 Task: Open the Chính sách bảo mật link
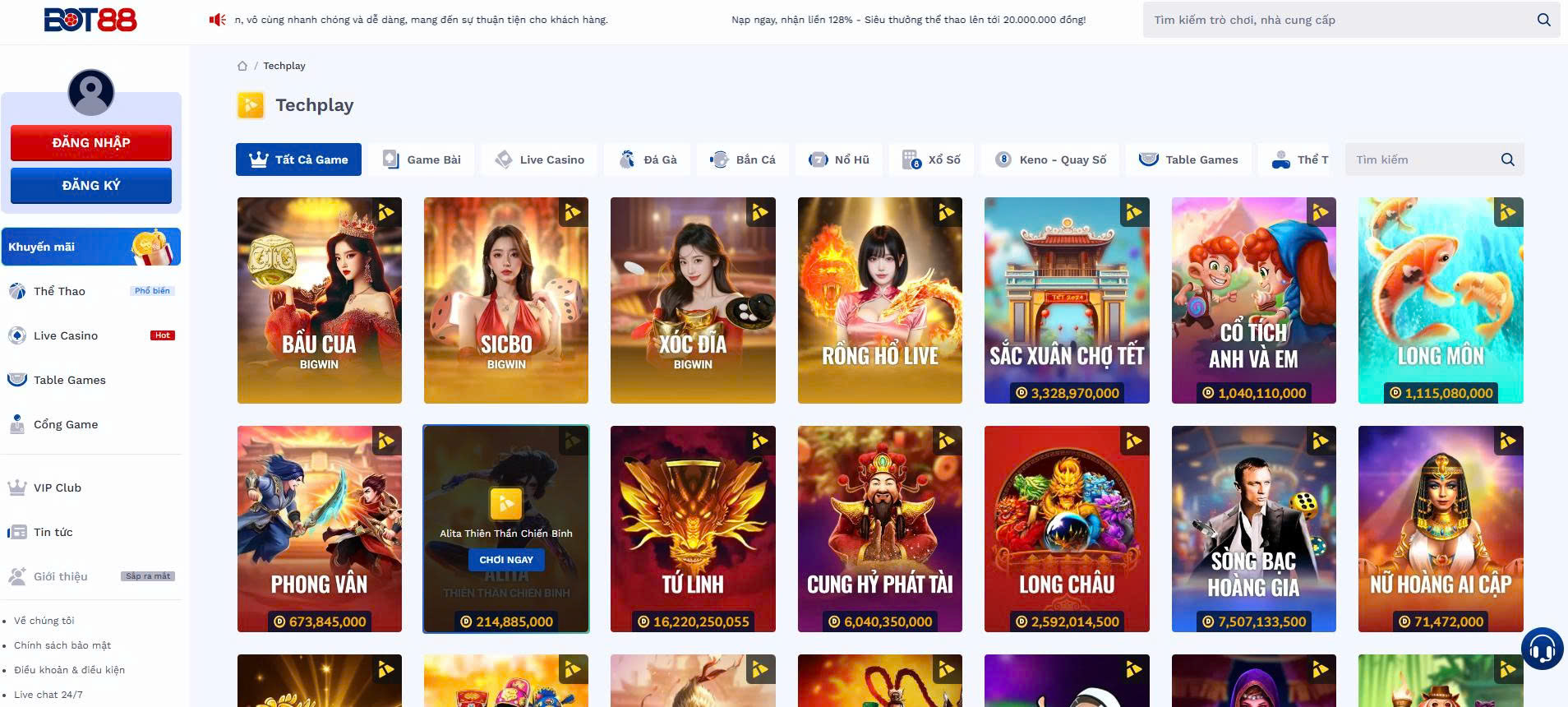coord(62,645)
